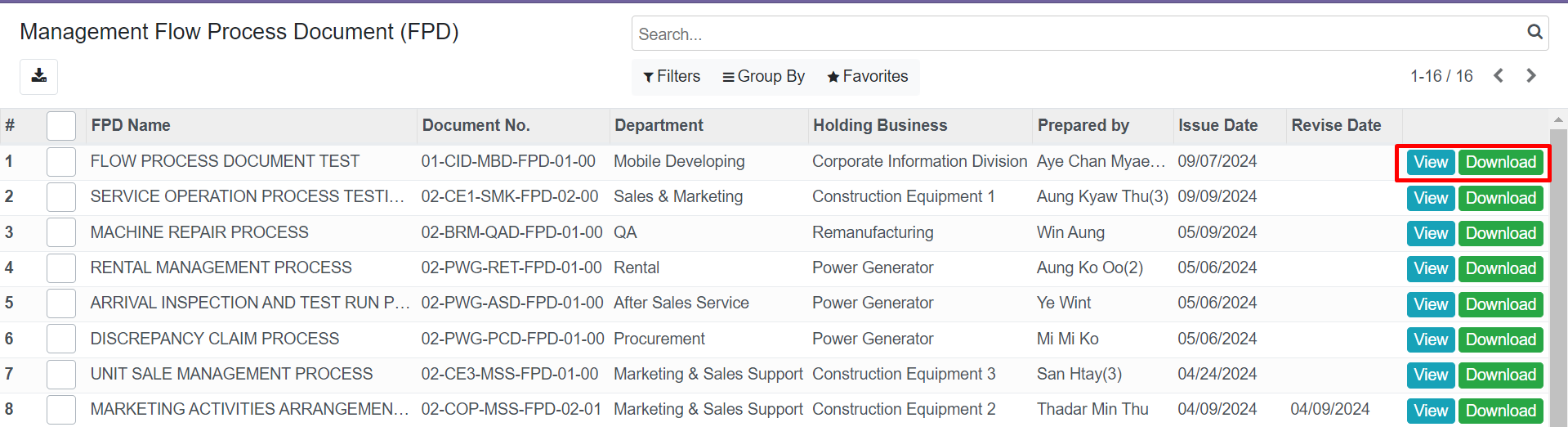View the ARRIVAL INSPECTION record

pos(1431,304)
